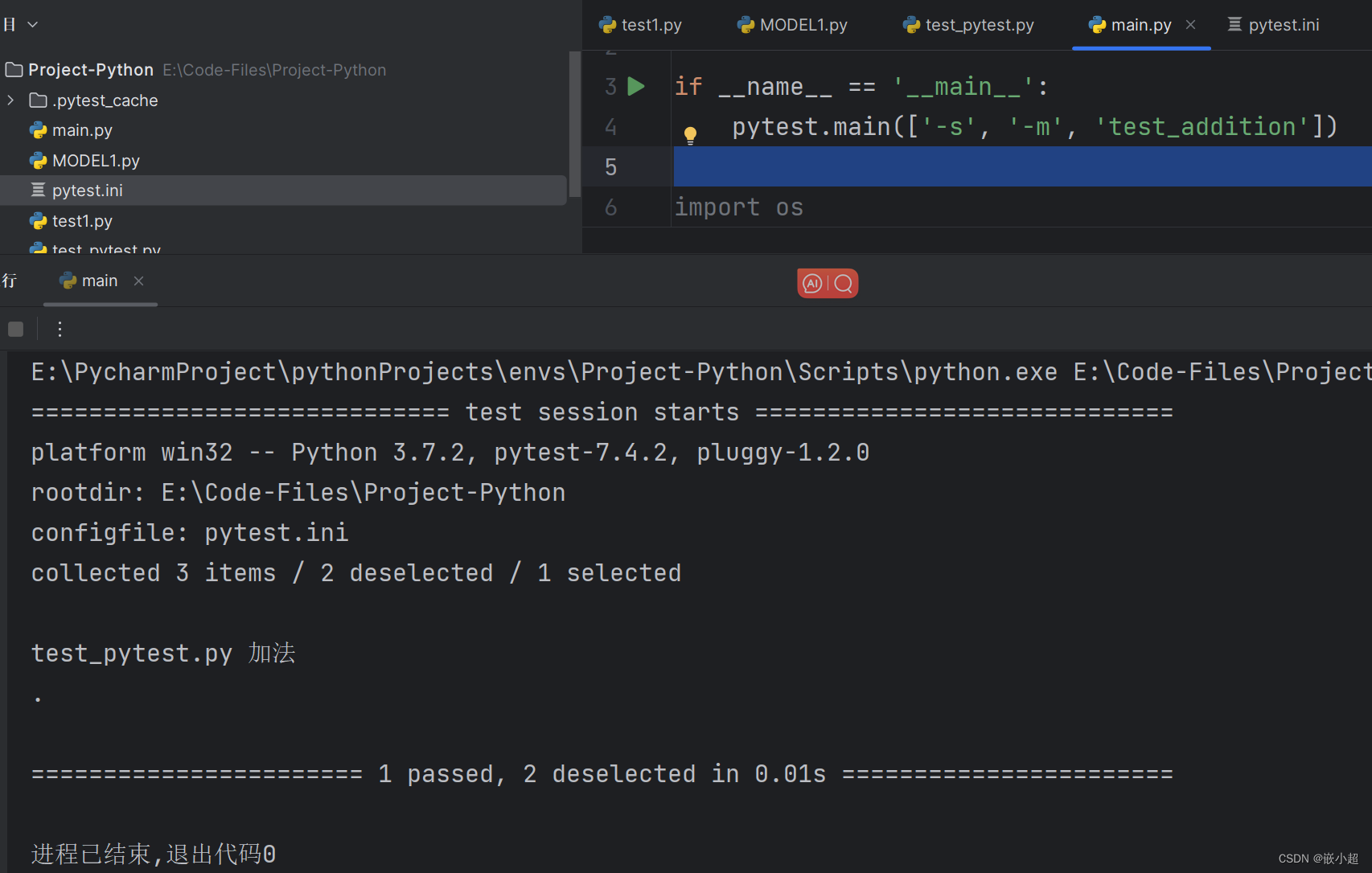Select pytest.ini in the project tree
1372x873 pixels.
(283, 191)
